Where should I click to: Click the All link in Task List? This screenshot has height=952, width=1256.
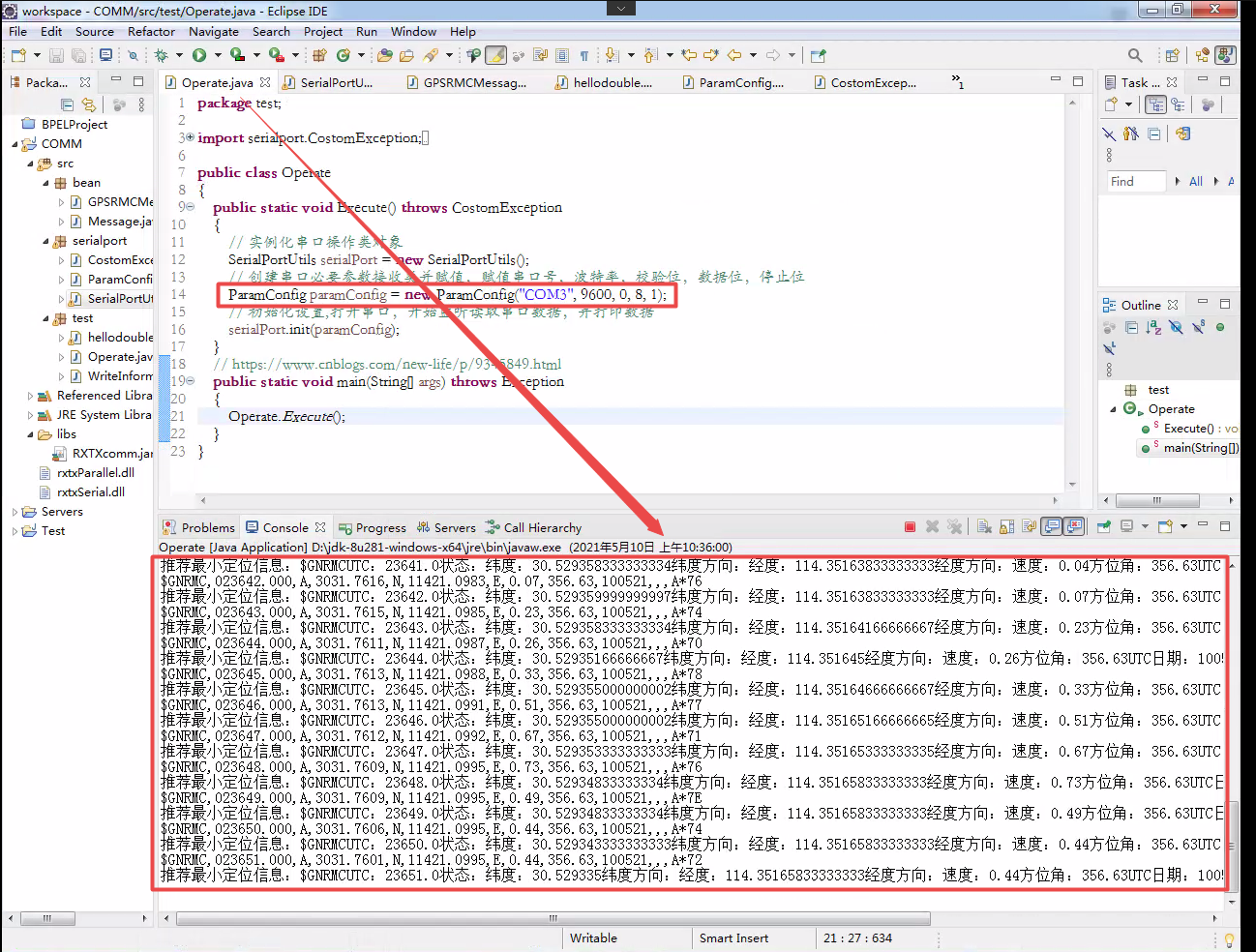1196,181
